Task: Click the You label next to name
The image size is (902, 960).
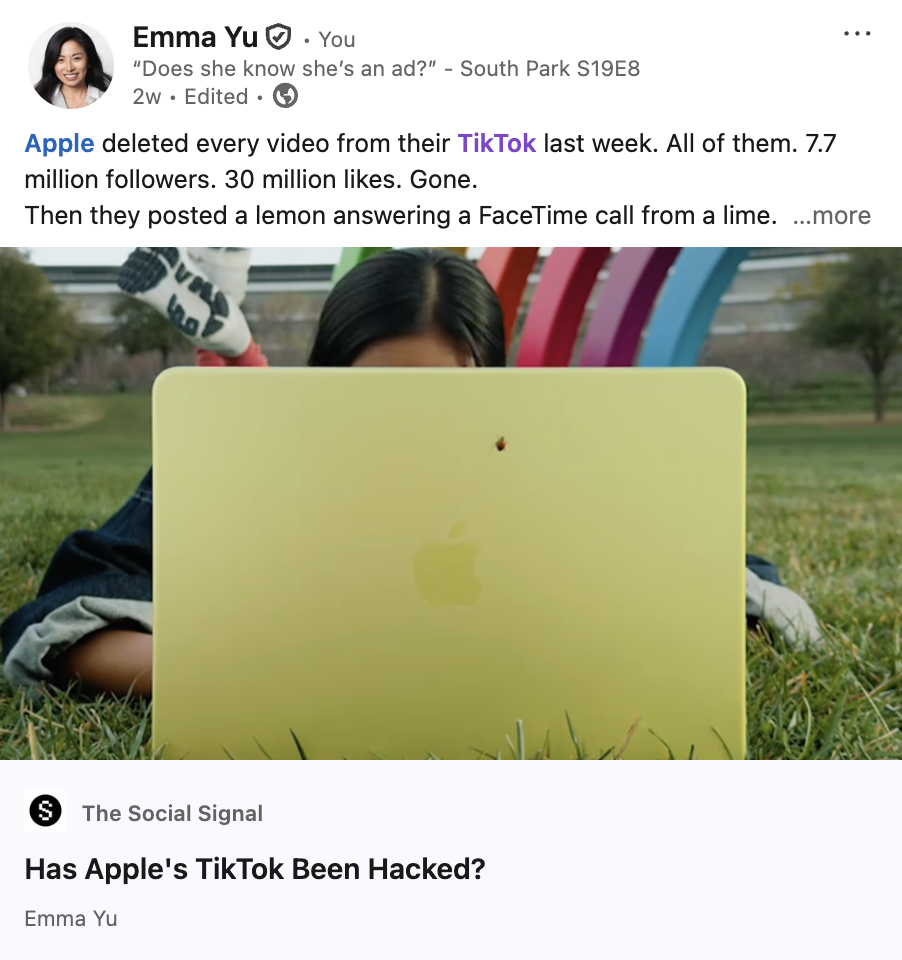Action: [x=337, y=40]
